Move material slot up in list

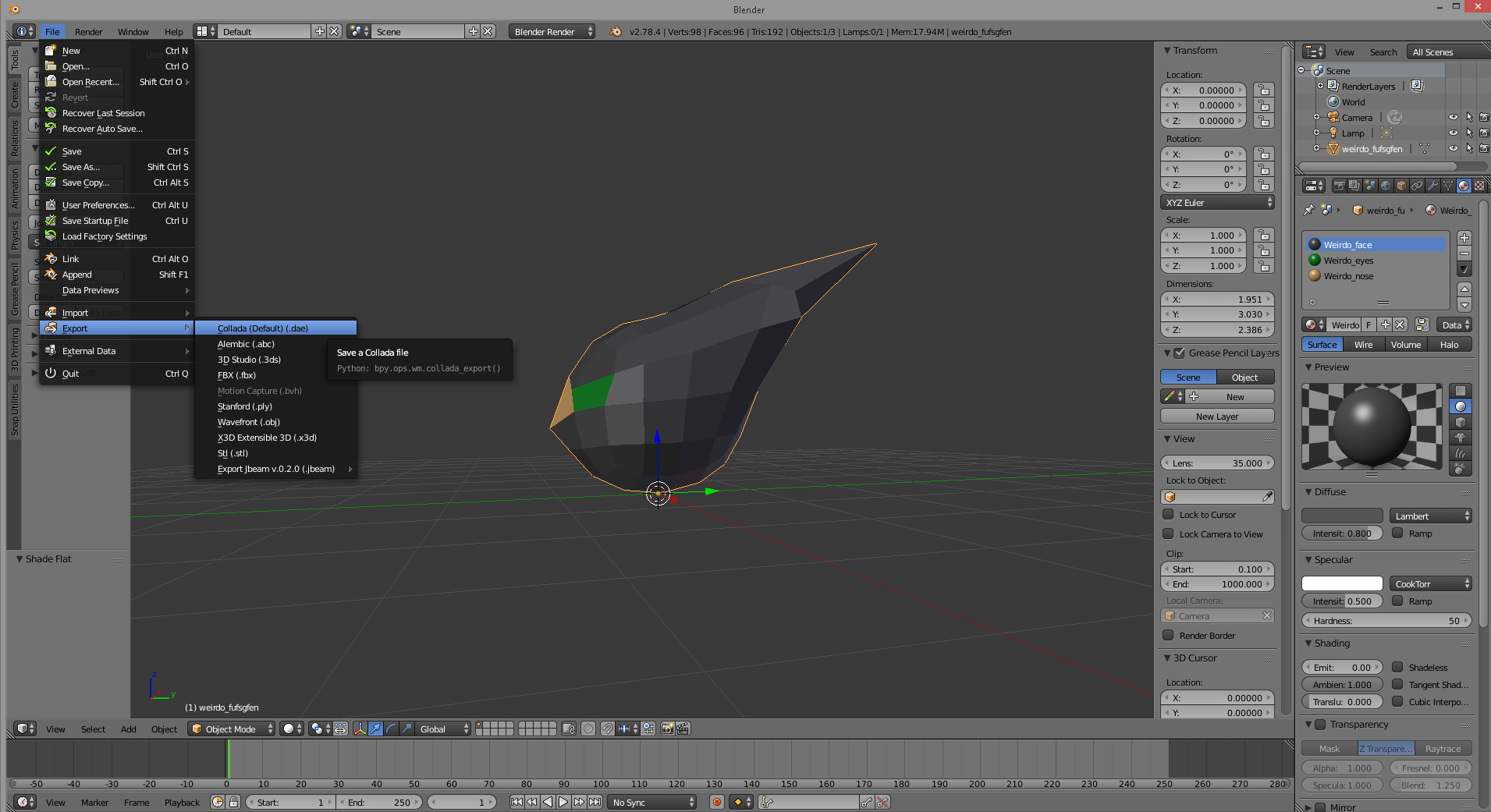1464,289
